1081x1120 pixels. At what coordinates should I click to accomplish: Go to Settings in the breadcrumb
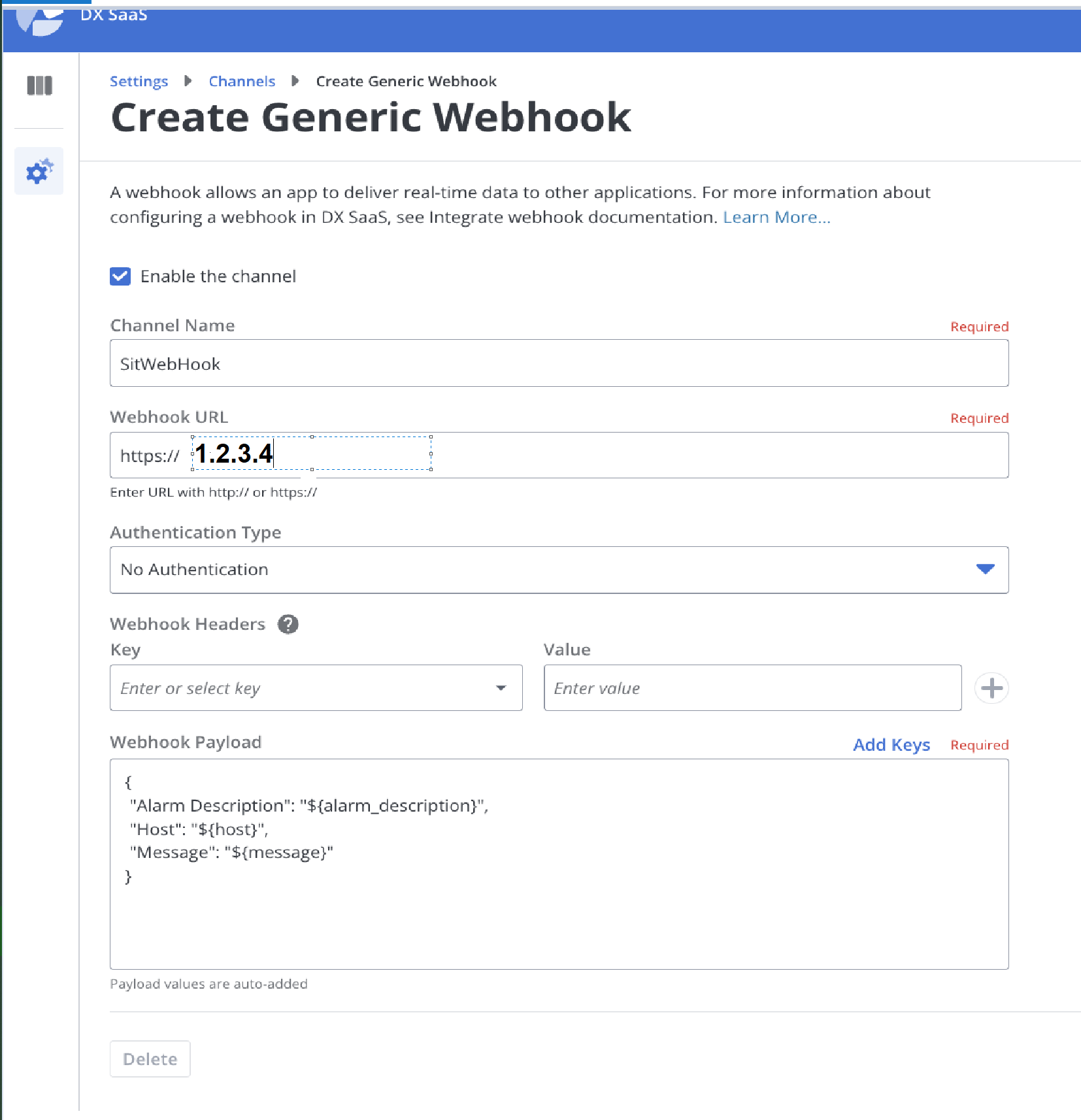tap(139, 81)
